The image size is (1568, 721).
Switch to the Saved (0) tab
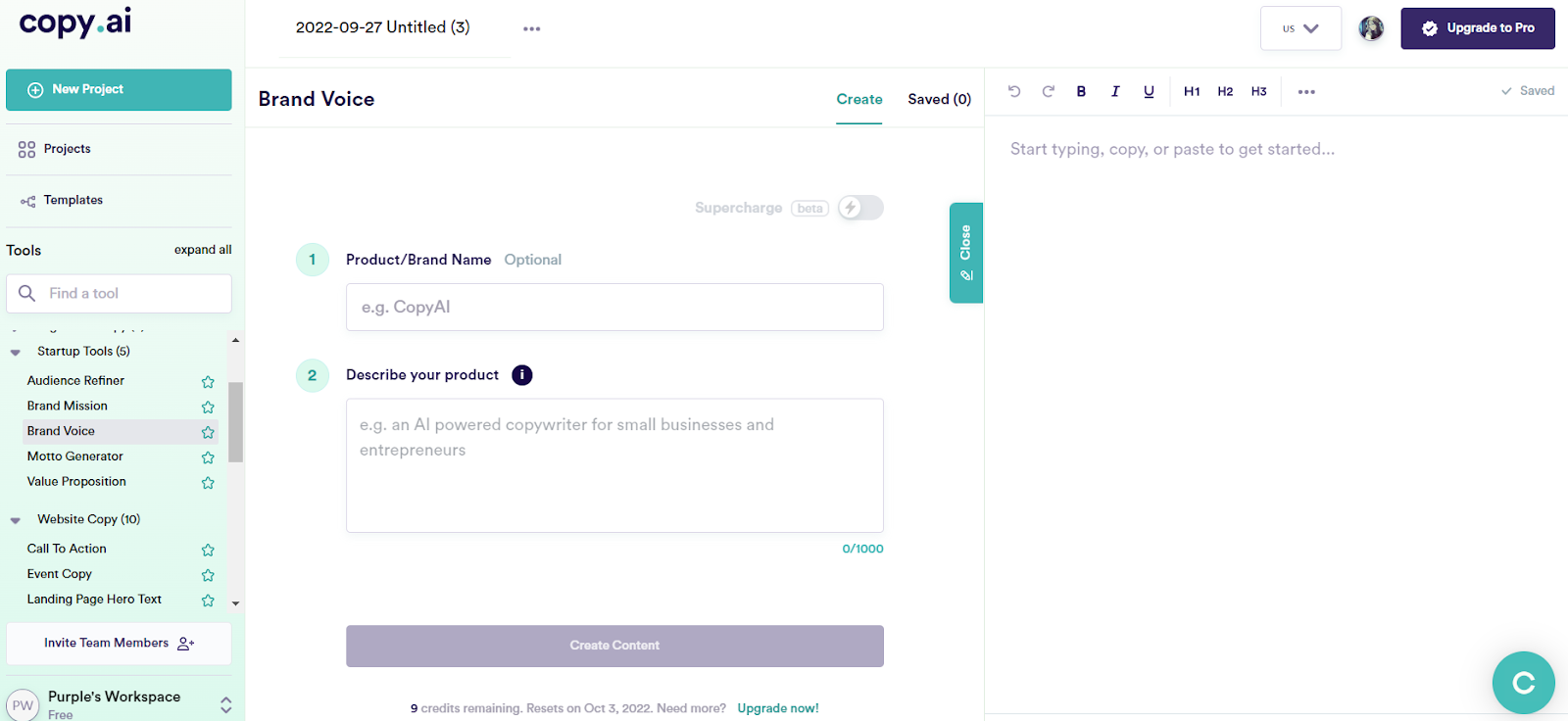(939, 99)
